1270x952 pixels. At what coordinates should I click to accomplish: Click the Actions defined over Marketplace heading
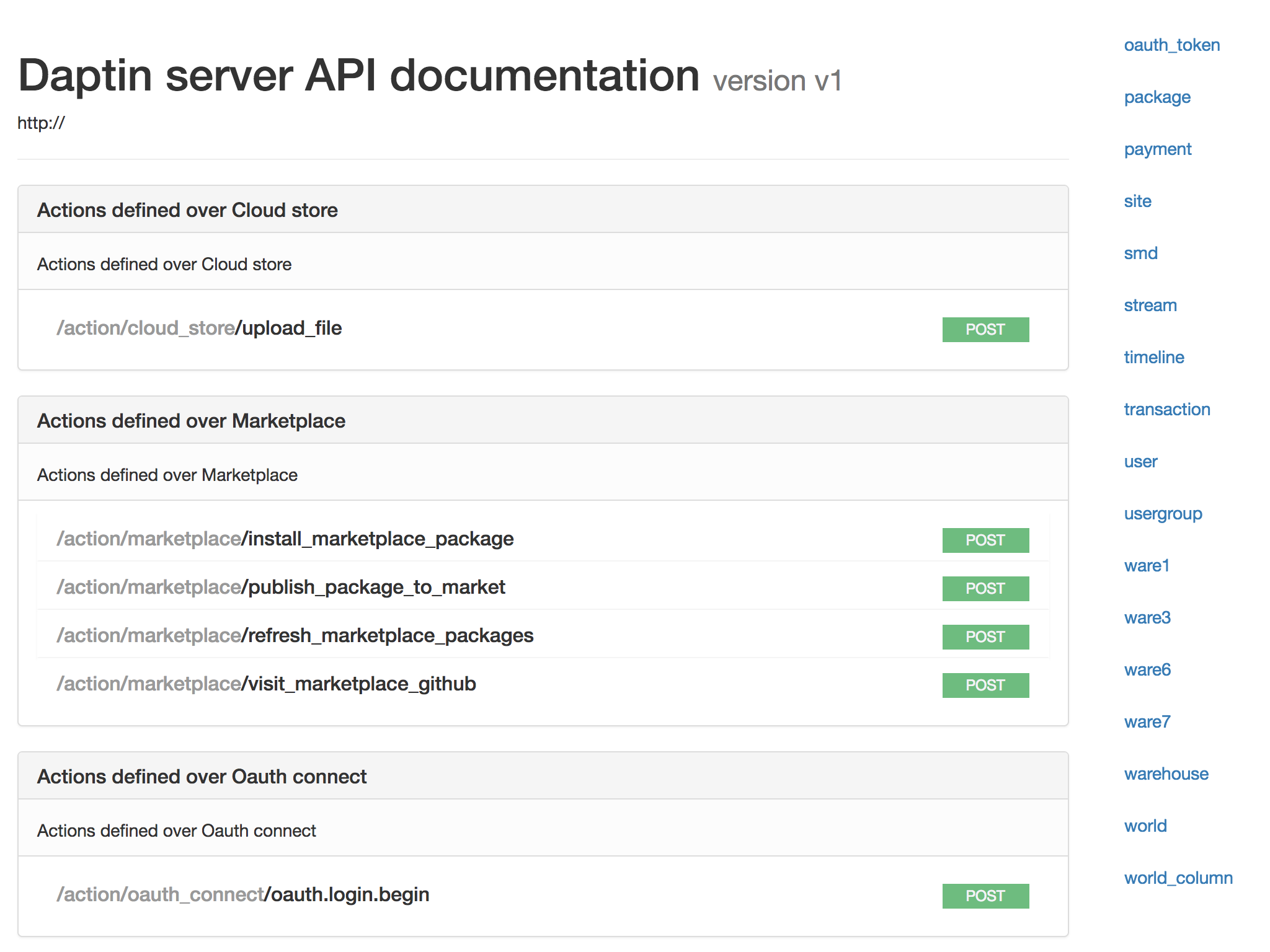pos(191,421)
